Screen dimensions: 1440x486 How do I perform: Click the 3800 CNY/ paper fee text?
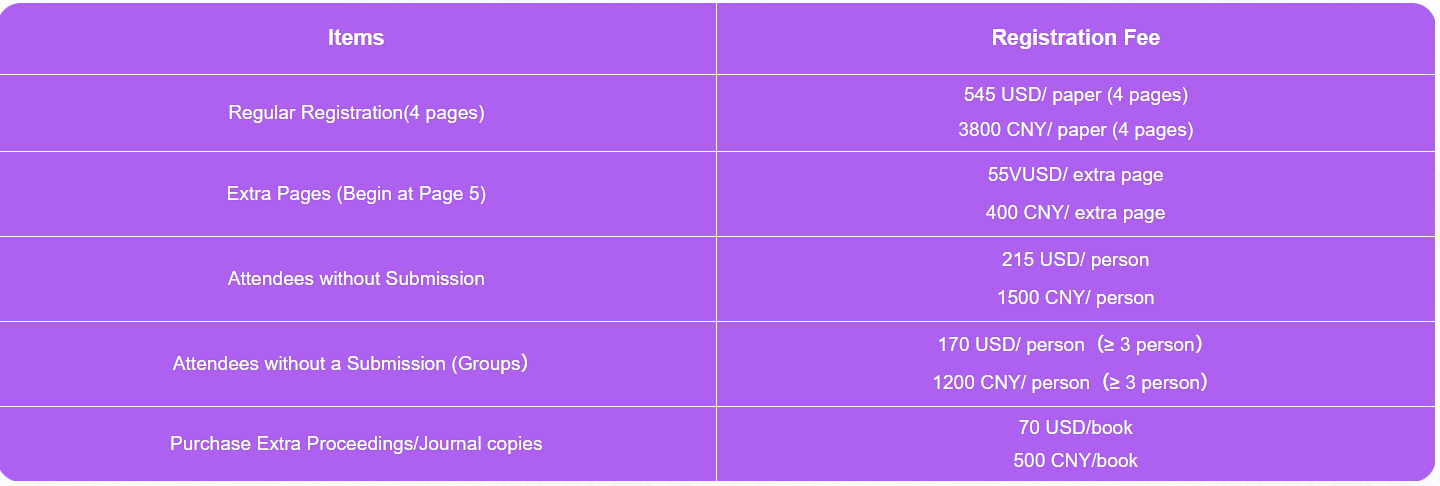pos(1075,130)
